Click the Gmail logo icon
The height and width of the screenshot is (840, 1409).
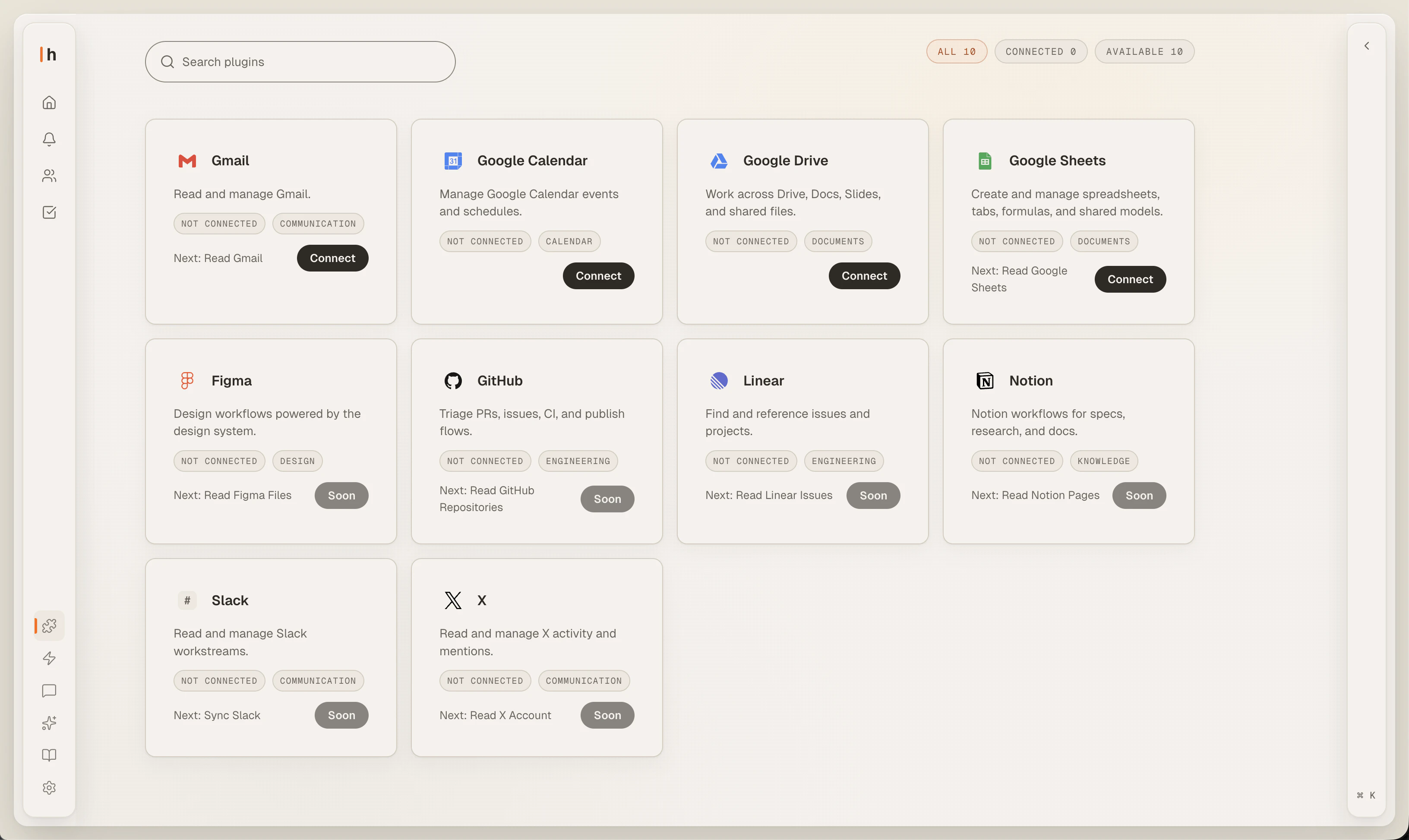pos(187,161)
